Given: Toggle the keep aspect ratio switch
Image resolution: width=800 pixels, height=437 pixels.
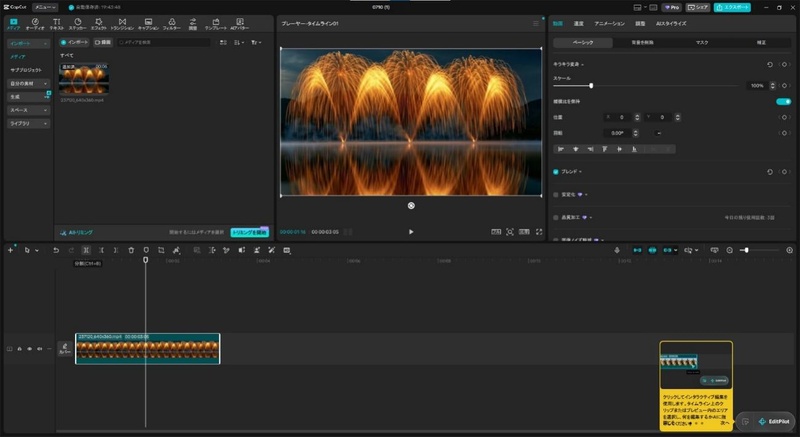Looking at the screenshot, I should pyautogui.click(x=783, y=101).
